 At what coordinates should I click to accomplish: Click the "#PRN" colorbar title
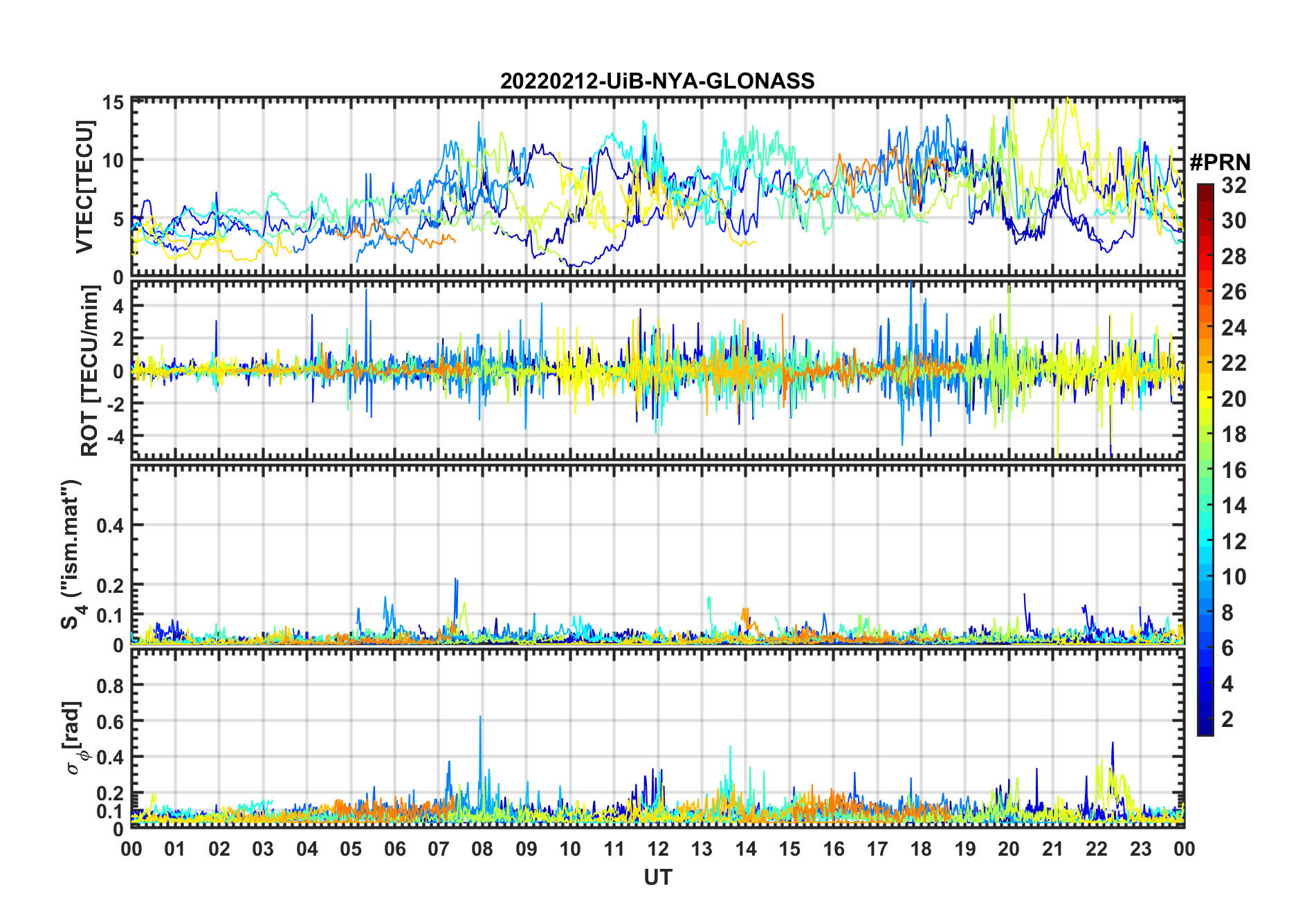(x=1221, y=163)
